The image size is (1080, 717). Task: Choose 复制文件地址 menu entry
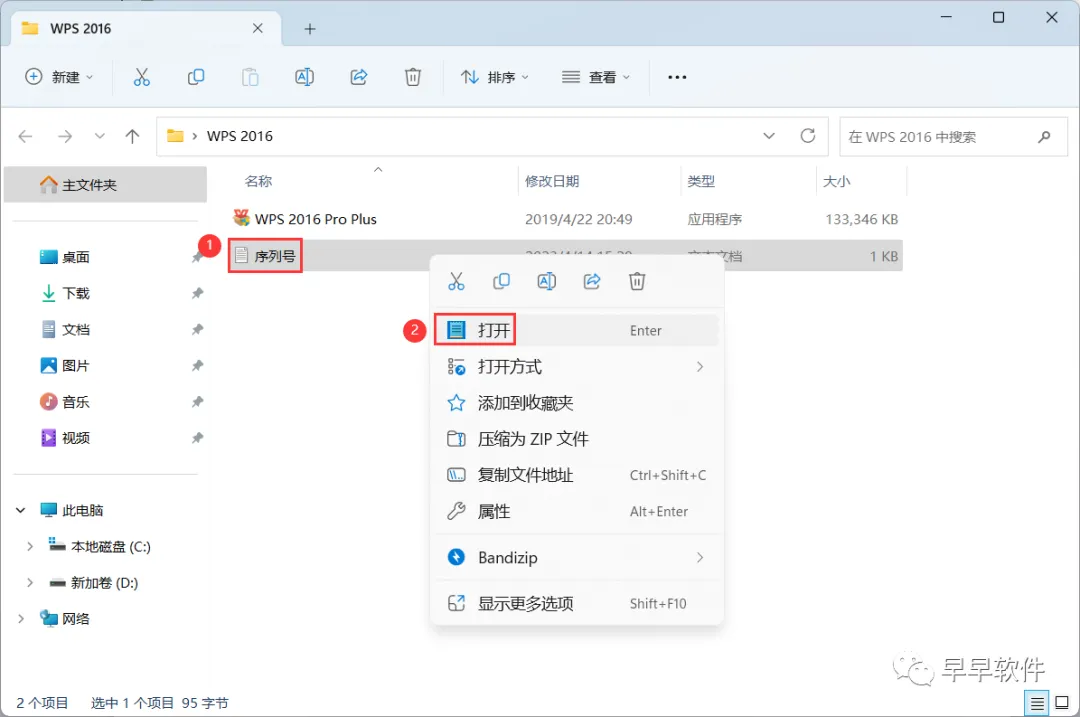[x=577, y=475]
